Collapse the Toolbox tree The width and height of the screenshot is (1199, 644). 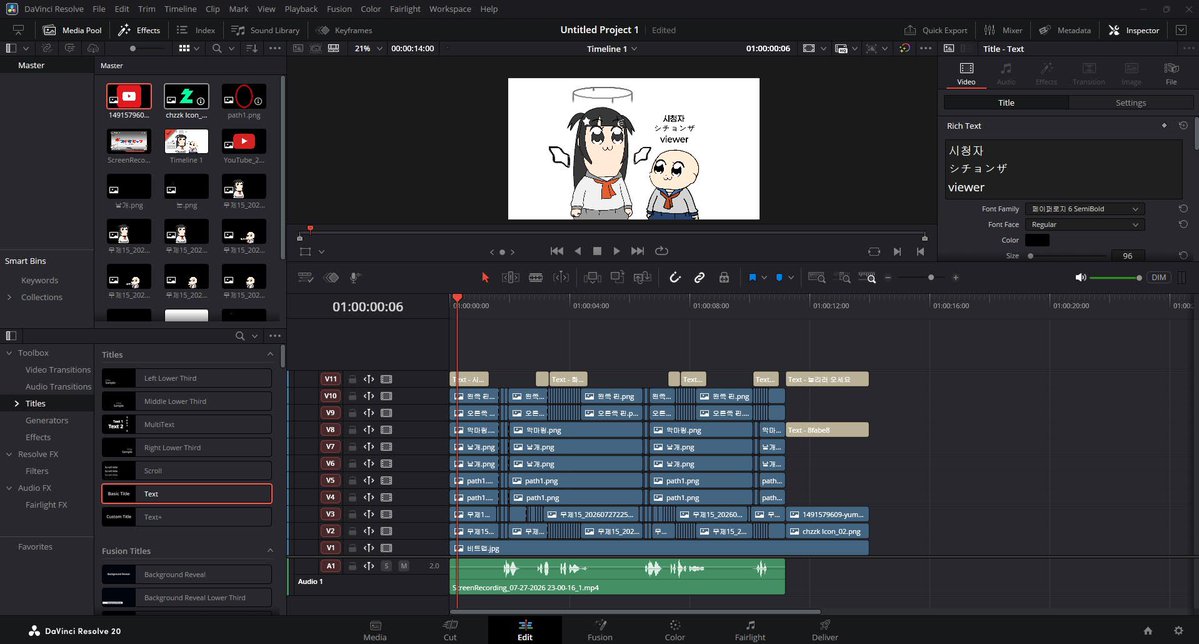coord(9,353)
